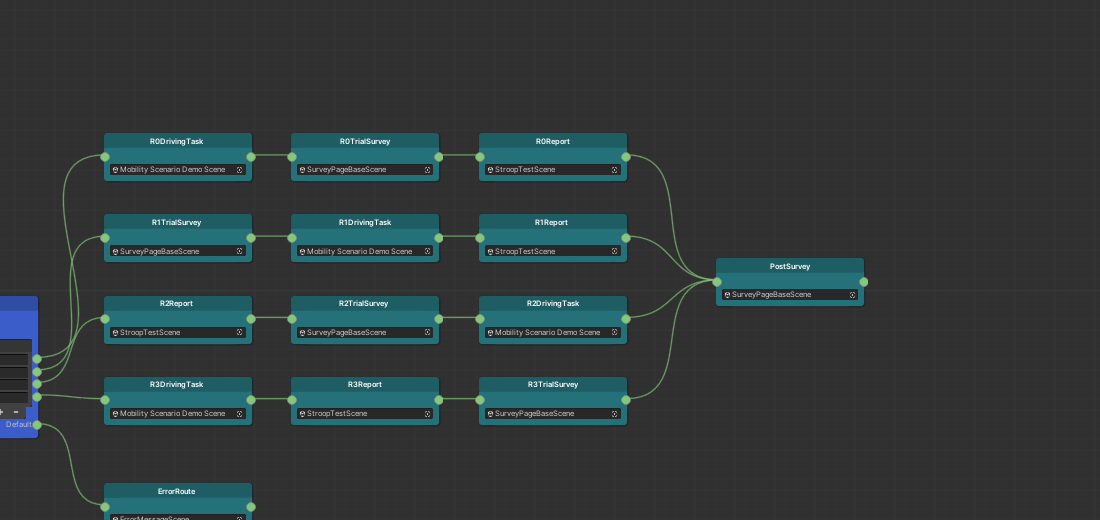Image resolution: width=1100 pixels, height=520 pixels.
Task: Click the R0TrialSurvey output port
Action: point(438,157)
